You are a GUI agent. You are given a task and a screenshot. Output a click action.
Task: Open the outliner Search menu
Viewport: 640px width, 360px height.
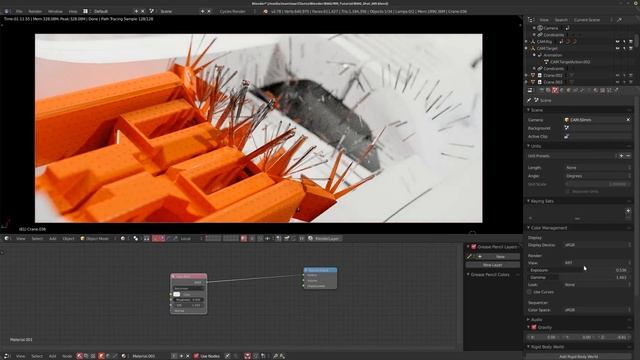click(561, 20)
